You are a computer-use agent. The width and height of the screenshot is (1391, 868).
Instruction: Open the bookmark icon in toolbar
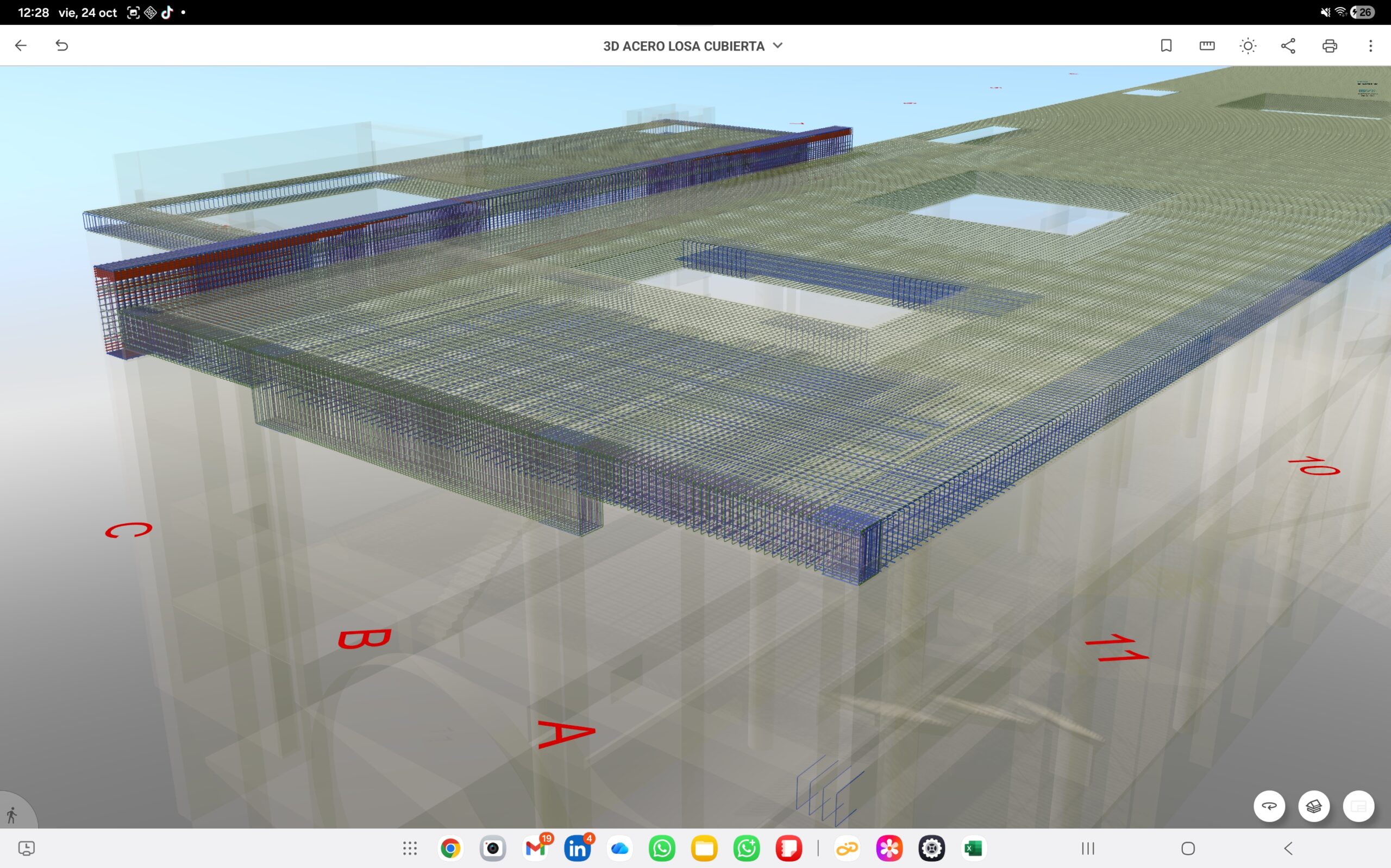pyautogui.click(x=1166, y=46)
